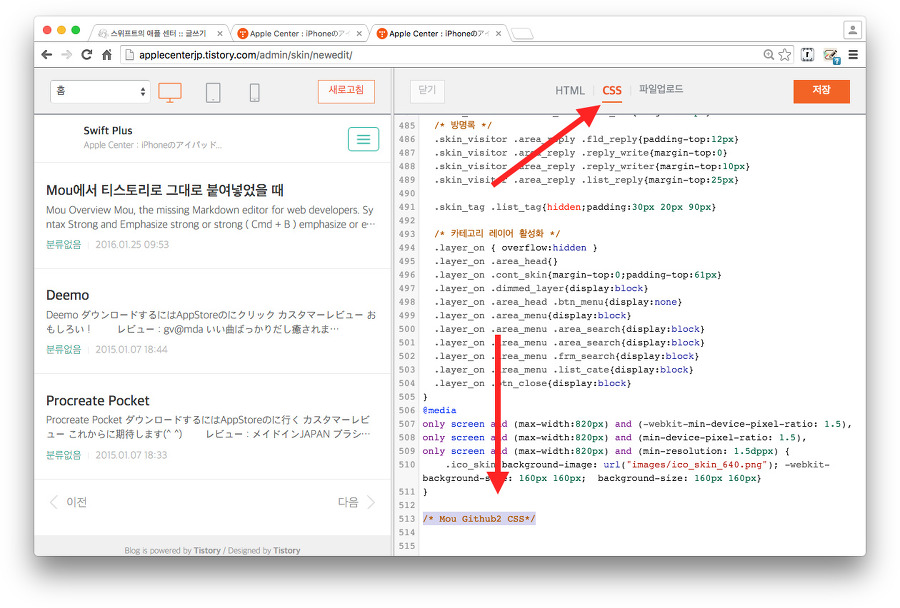Click the user profile icon in Chrome
The image size is (900, 608).
[x=852, y=29]
